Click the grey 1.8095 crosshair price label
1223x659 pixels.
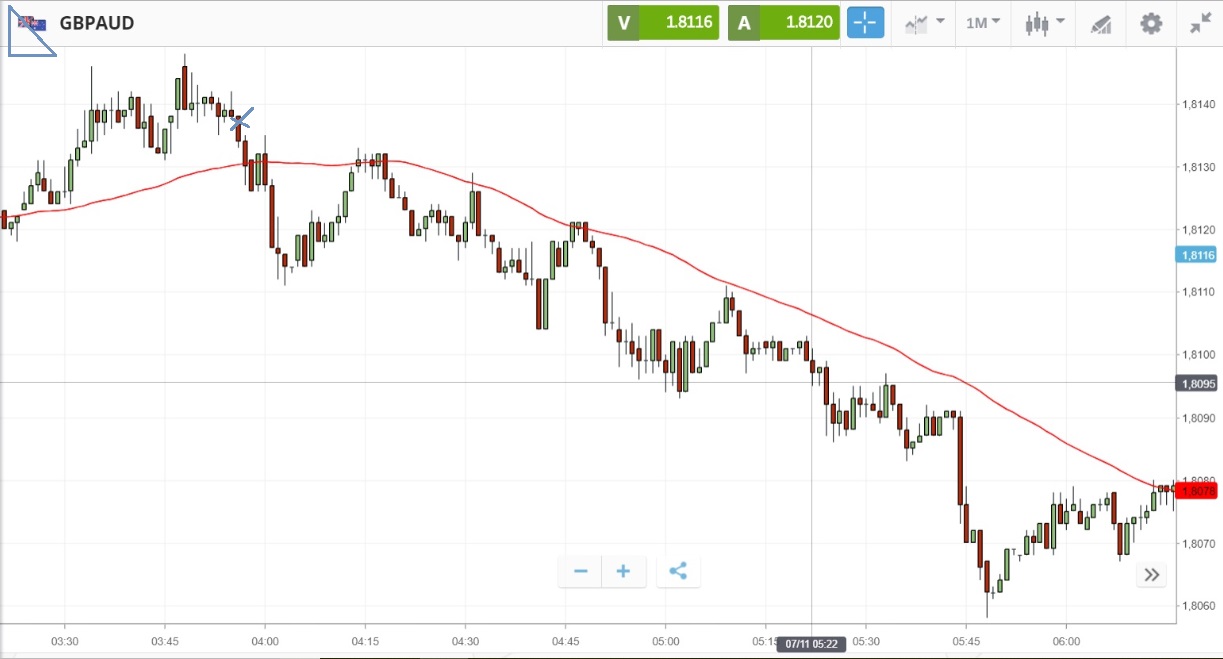point(1198,383)
